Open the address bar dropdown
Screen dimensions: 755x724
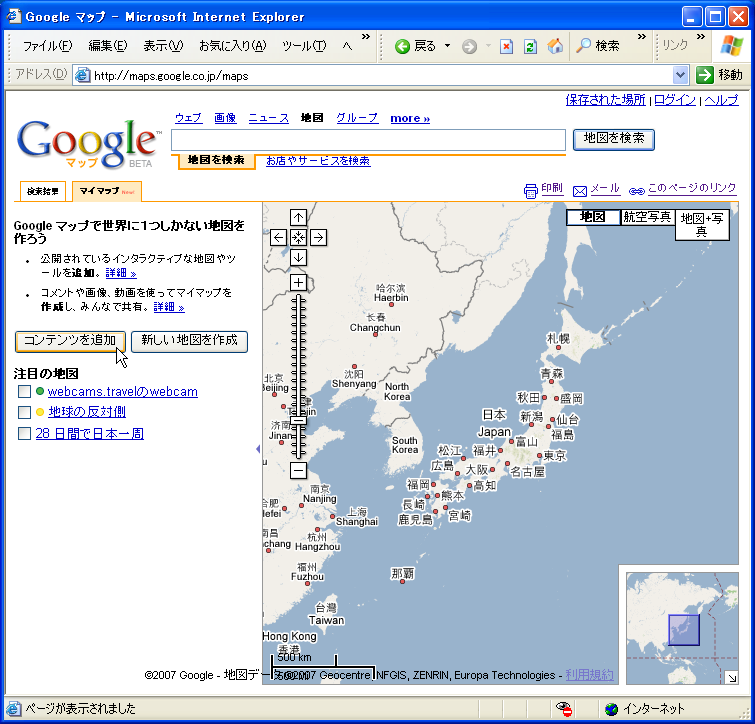(679, 75)
